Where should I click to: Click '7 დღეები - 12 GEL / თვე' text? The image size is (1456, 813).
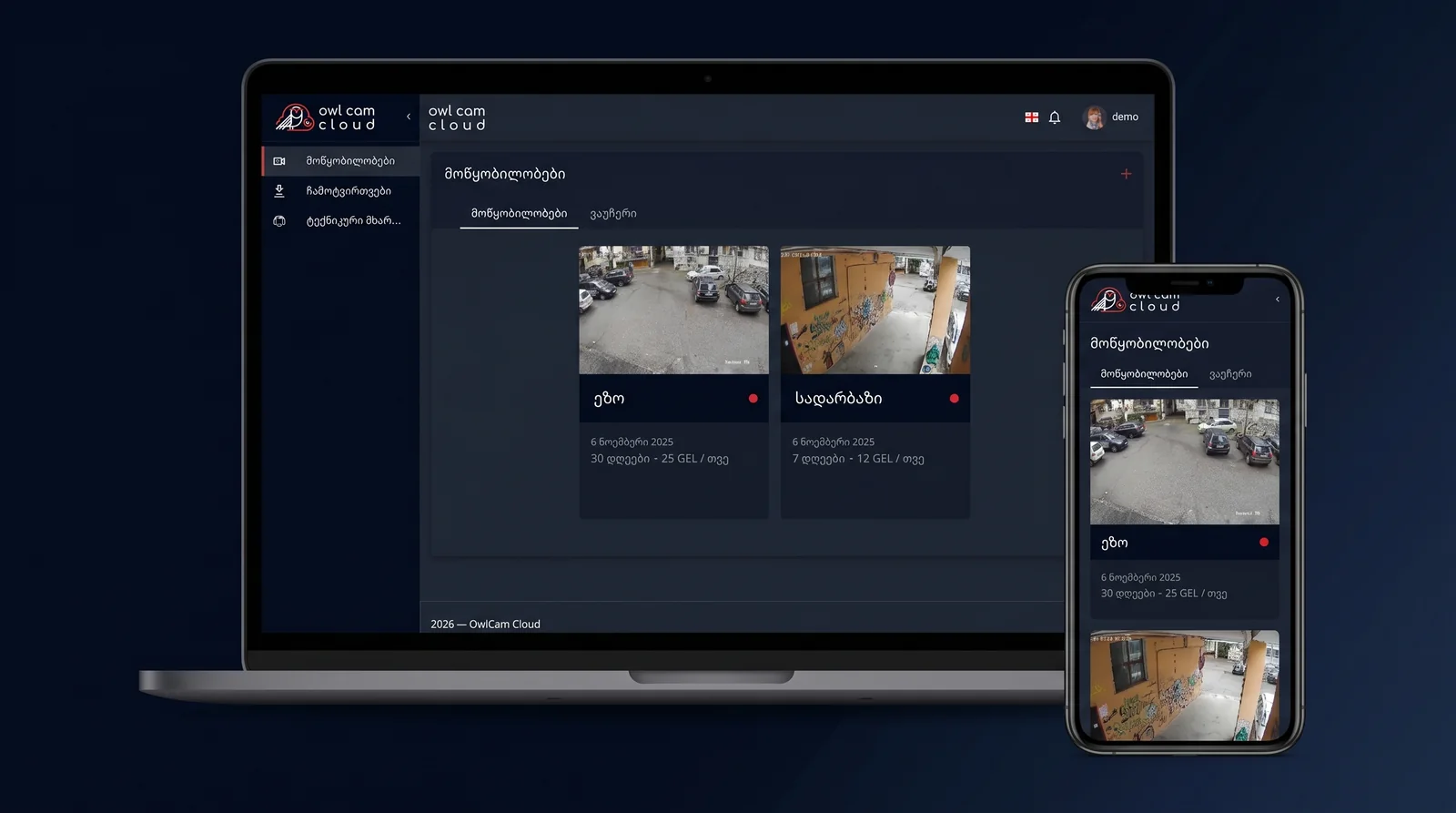858,459
